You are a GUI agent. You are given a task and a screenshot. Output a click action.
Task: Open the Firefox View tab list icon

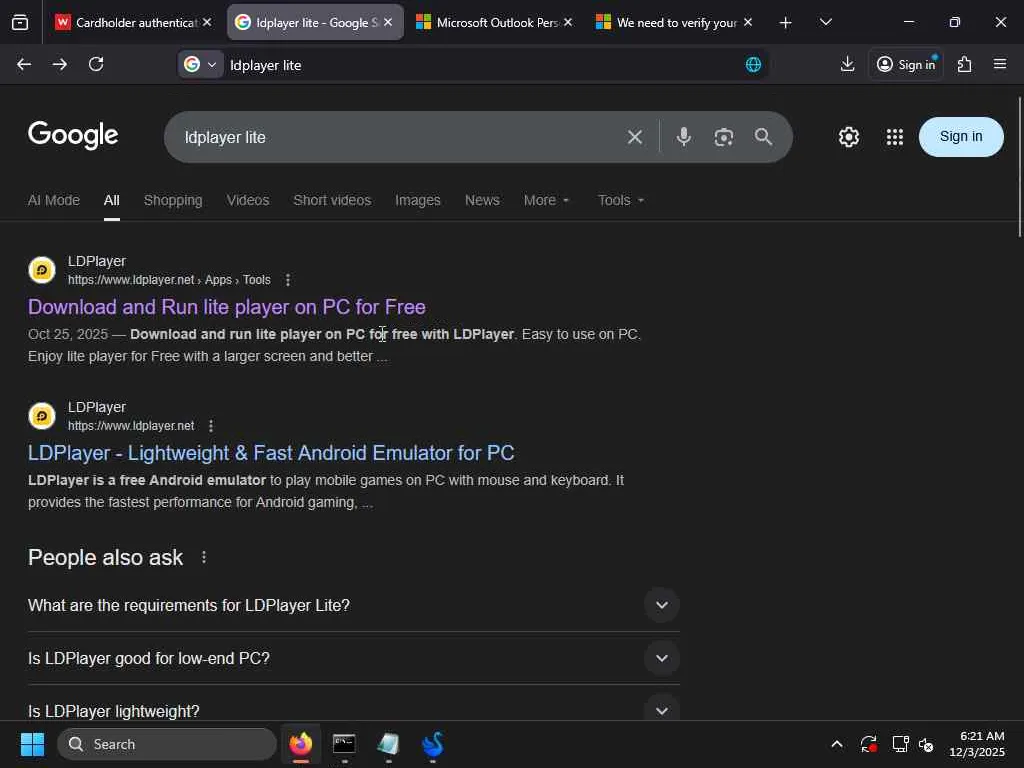[20, 22]
